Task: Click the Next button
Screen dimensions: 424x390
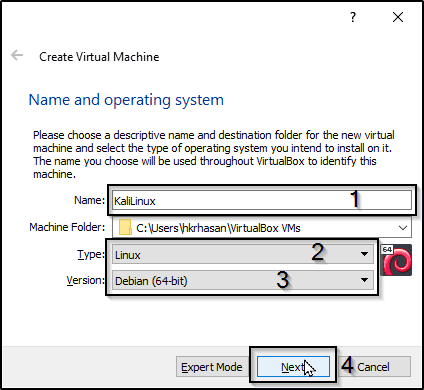Action: (x=293, y=367)
